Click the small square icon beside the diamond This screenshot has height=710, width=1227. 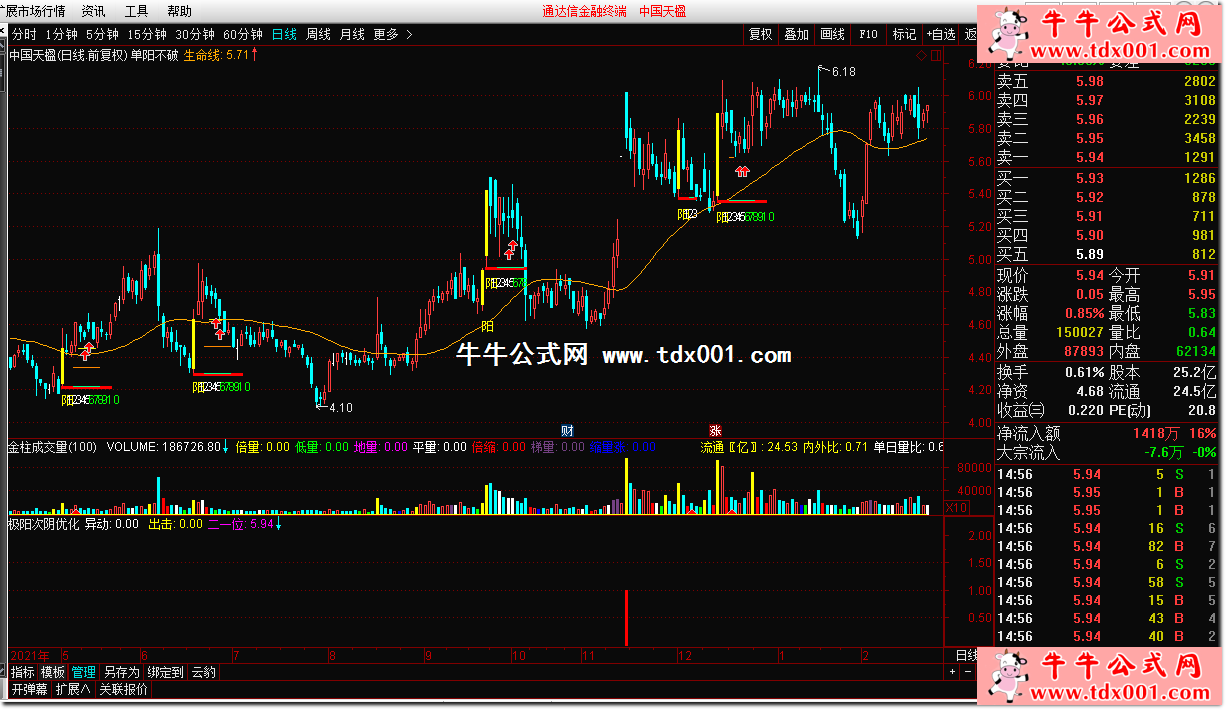935,57
